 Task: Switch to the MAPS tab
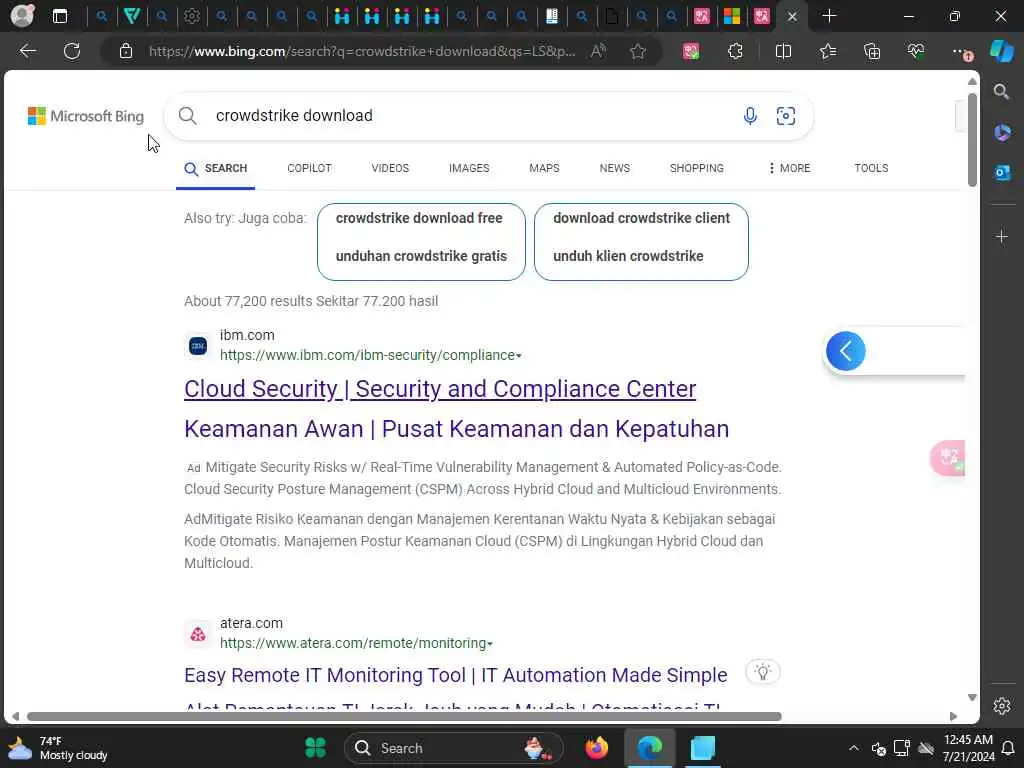[544, 168]
